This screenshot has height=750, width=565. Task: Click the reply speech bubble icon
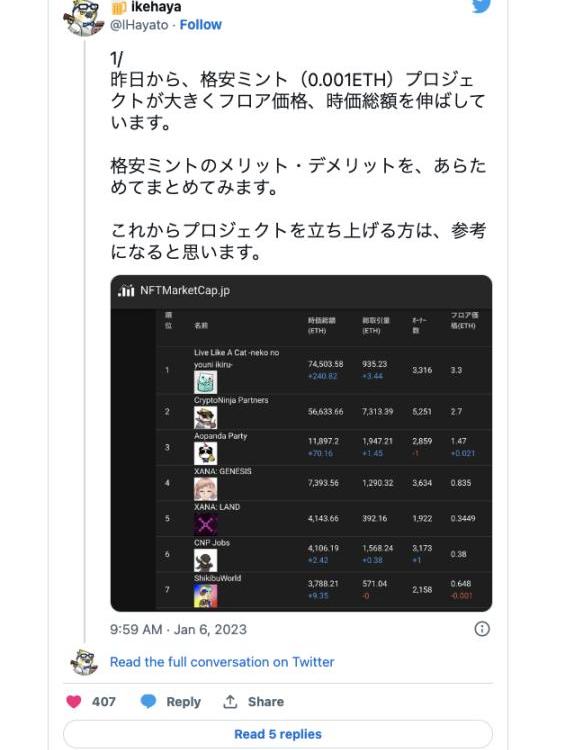click(148, 702)
